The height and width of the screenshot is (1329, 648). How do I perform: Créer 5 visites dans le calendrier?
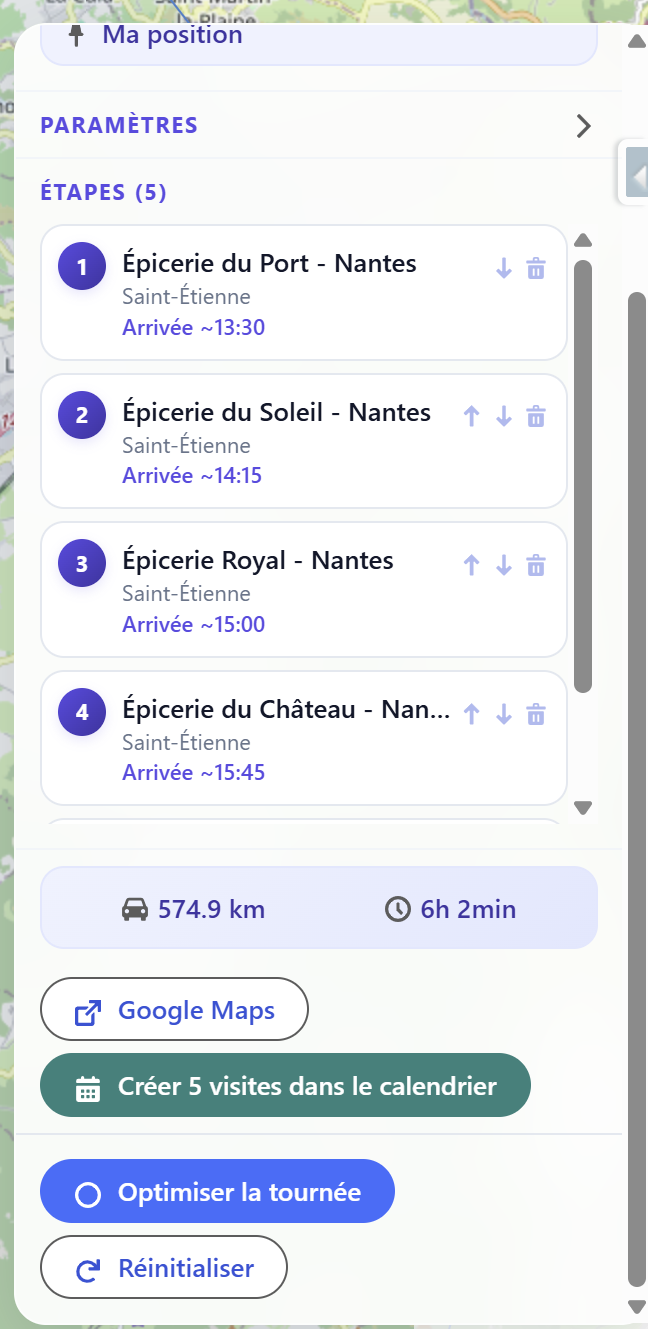click(285, 1085)
